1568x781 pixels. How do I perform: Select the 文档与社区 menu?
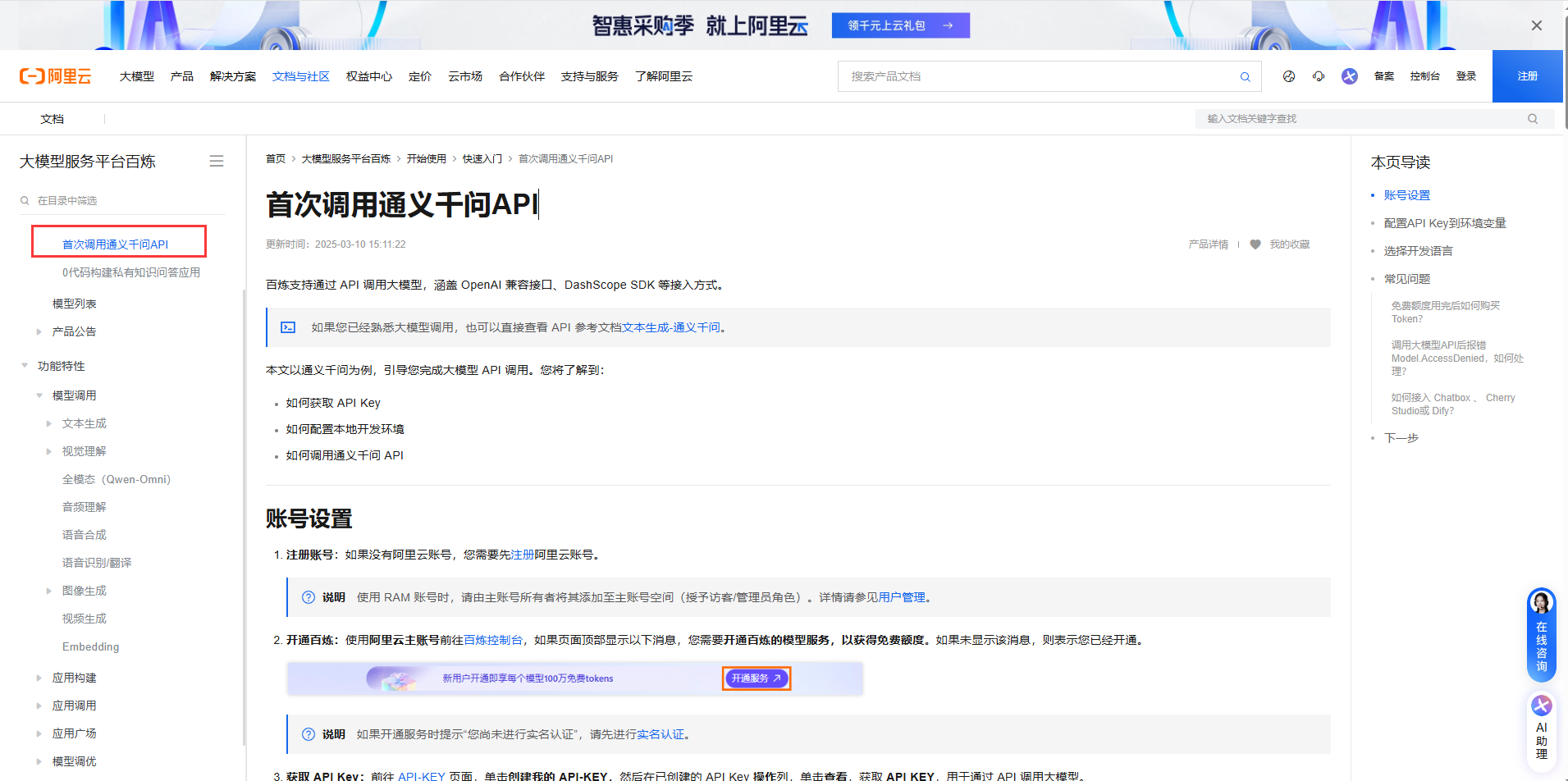tap(301, 76)
